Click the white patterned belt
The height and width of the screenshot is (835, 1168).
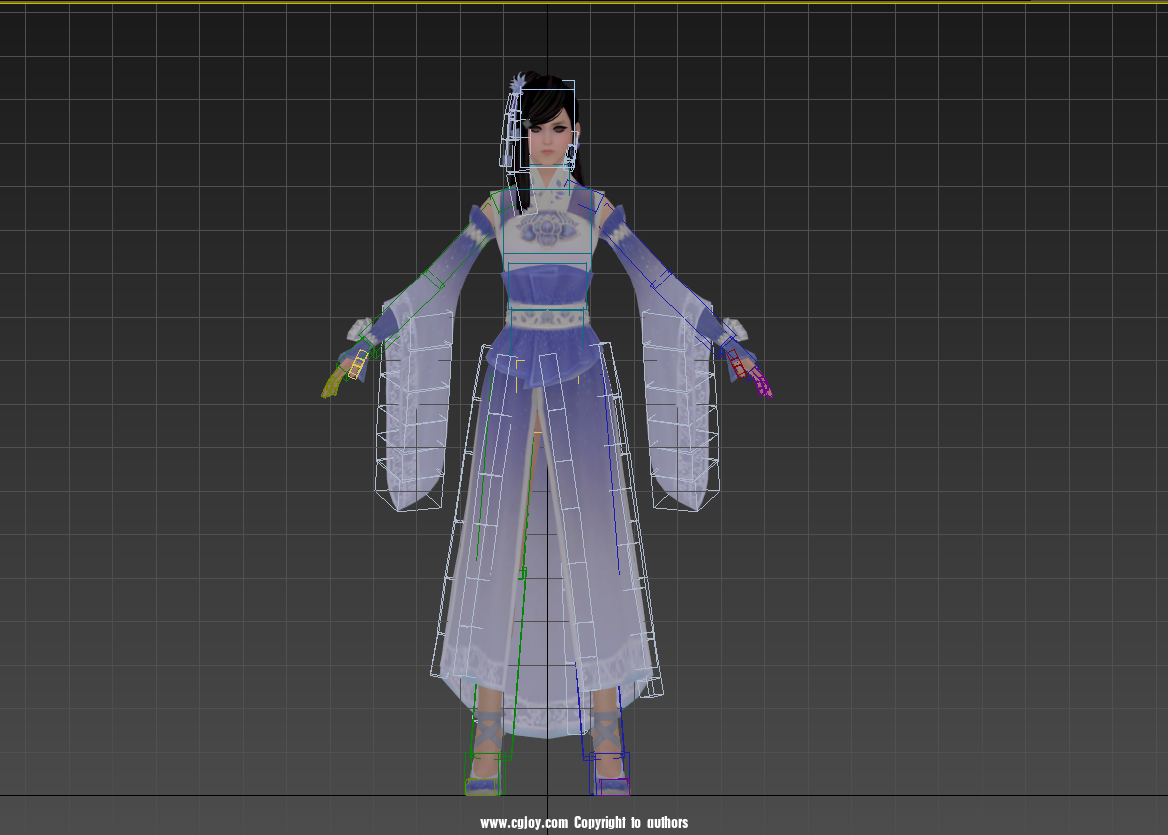[546, 318]
